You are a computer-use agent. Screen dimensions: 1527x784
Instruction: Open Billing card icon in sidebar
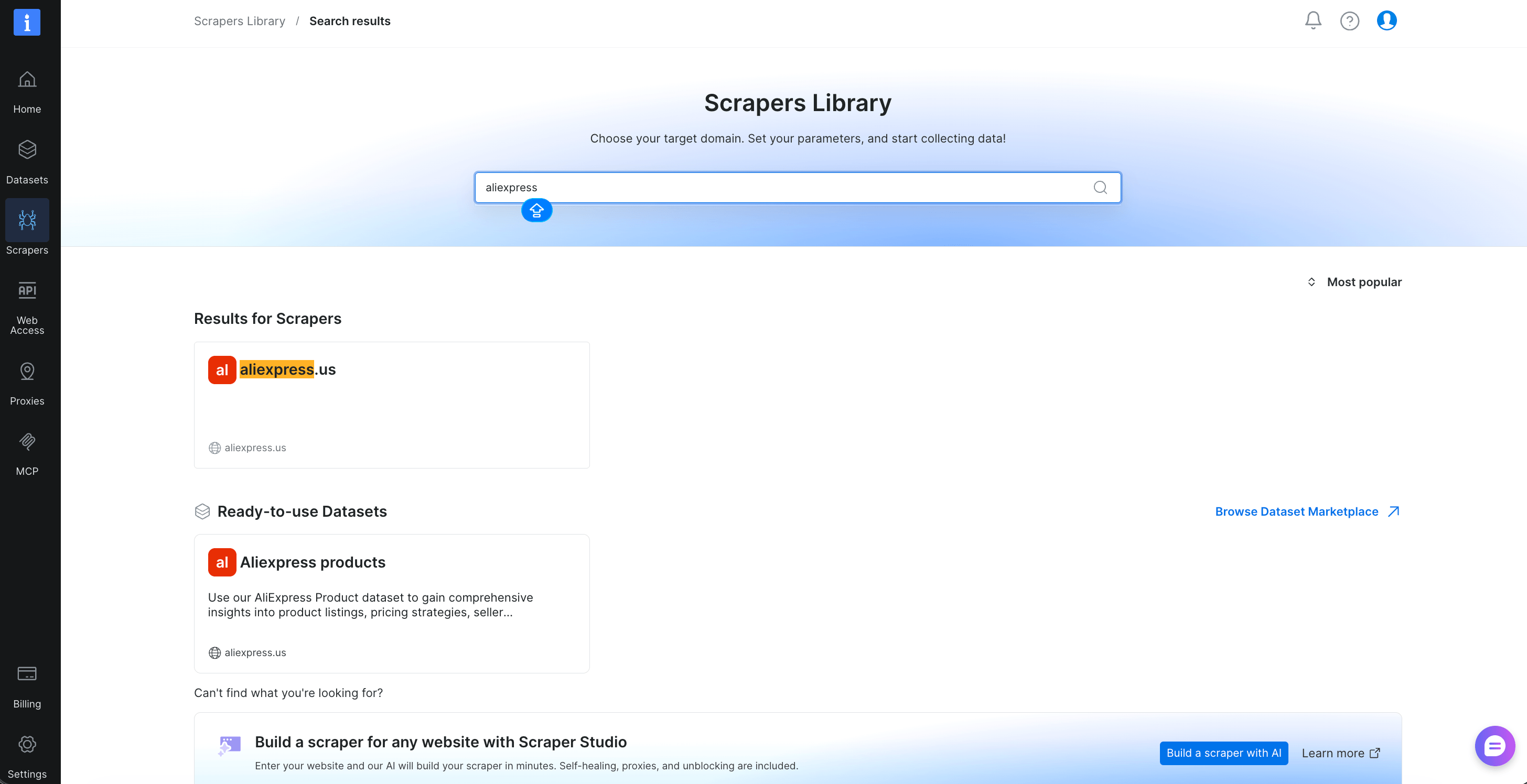[x=27, y=674]
